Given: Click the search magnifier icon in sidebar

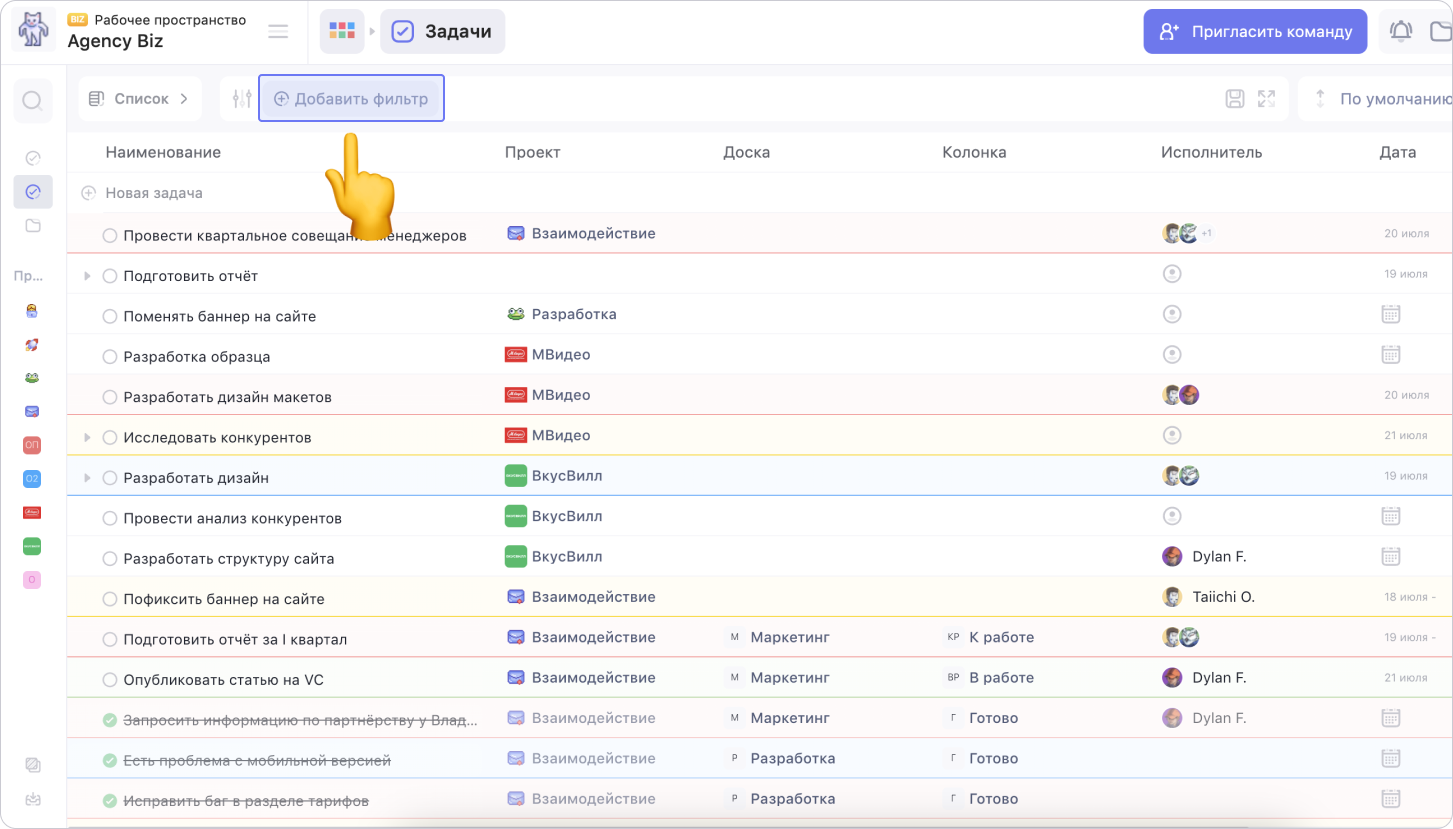Looking at the screenshot, I should point(32,101).
